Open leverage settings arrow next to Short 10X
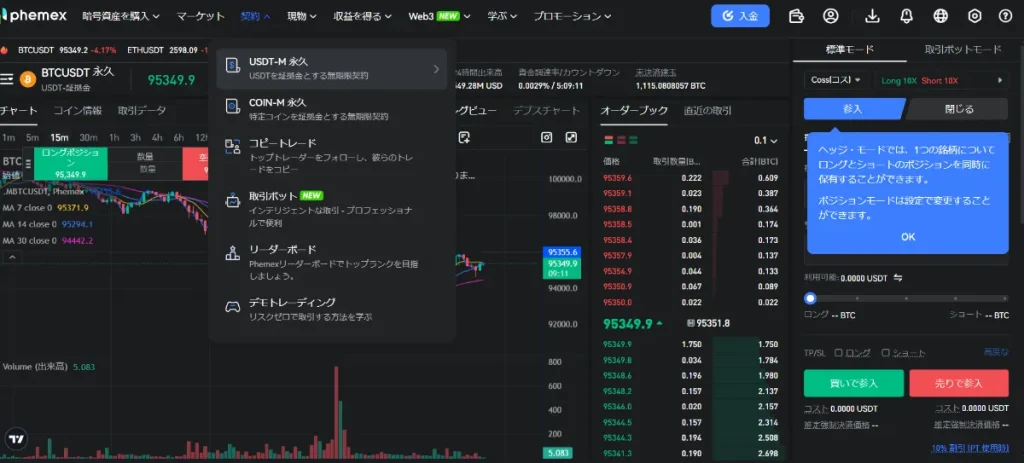1024x463 pixels. [1000, 80]
